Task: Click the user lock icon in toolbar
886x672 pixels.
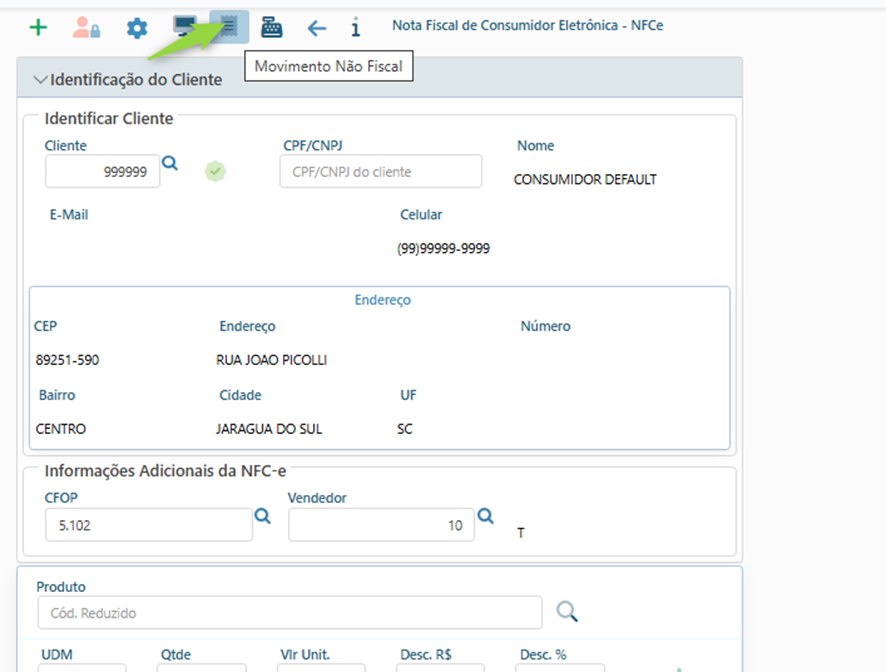Action: [86, 28]
